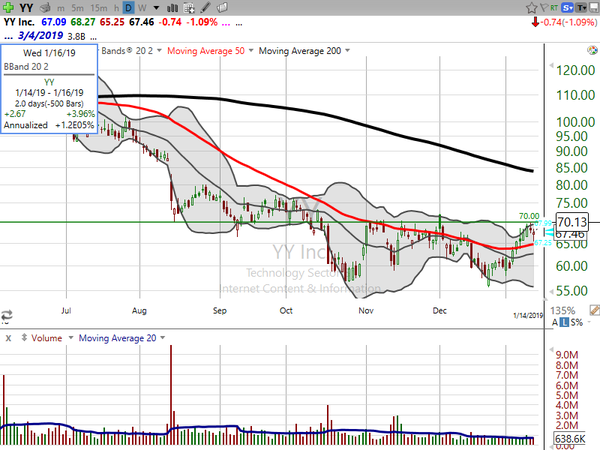Viewport: 600px width, 450px height.
Task: Click the printer icon in the toolbar
Action: 46,7
